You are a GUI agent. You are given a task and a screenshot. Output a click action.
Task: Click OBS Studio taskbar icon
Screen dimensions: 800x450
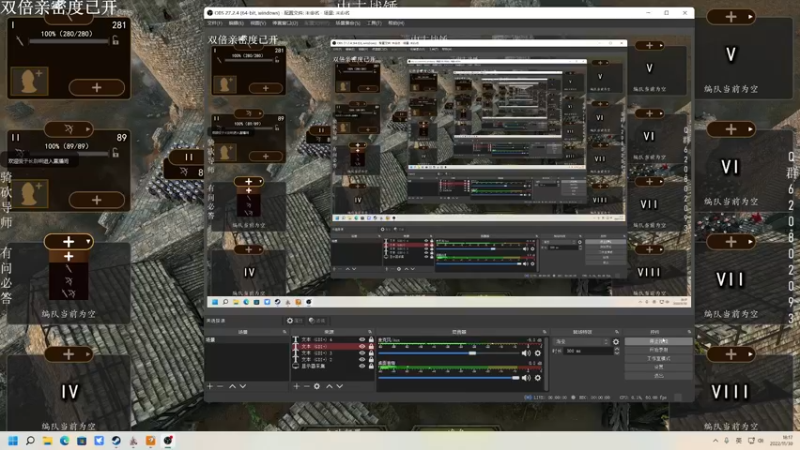pos(168,441)
